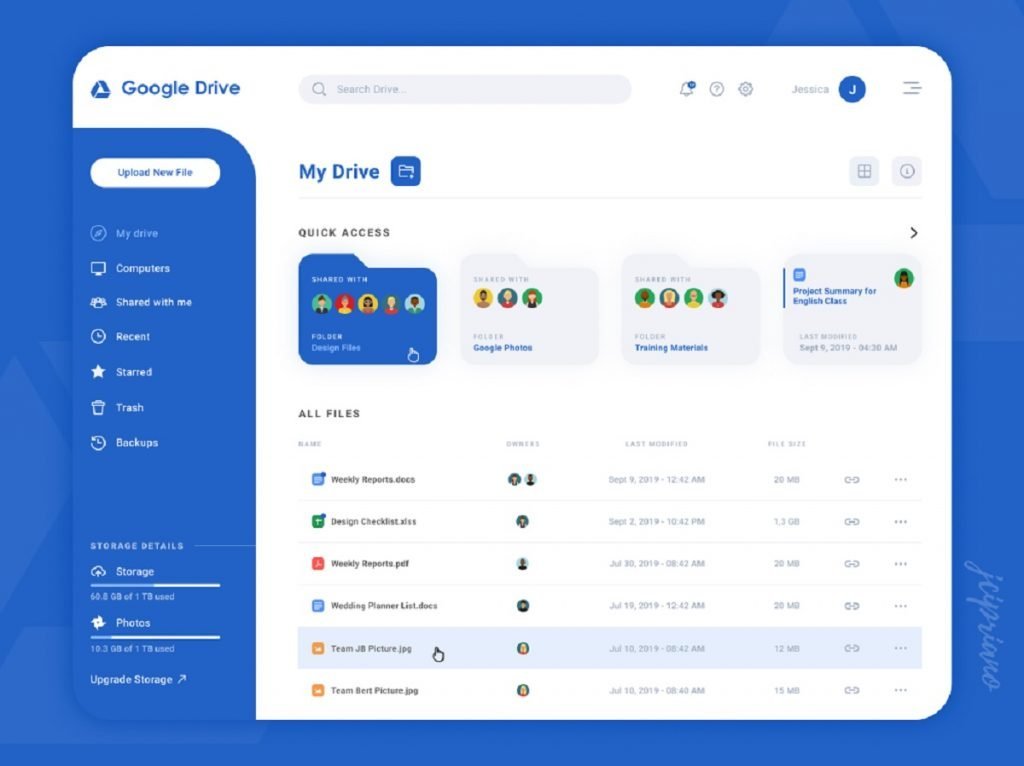Click the Photos pinwheel icon
This screenshot has width=1024, height=766.
98,622
